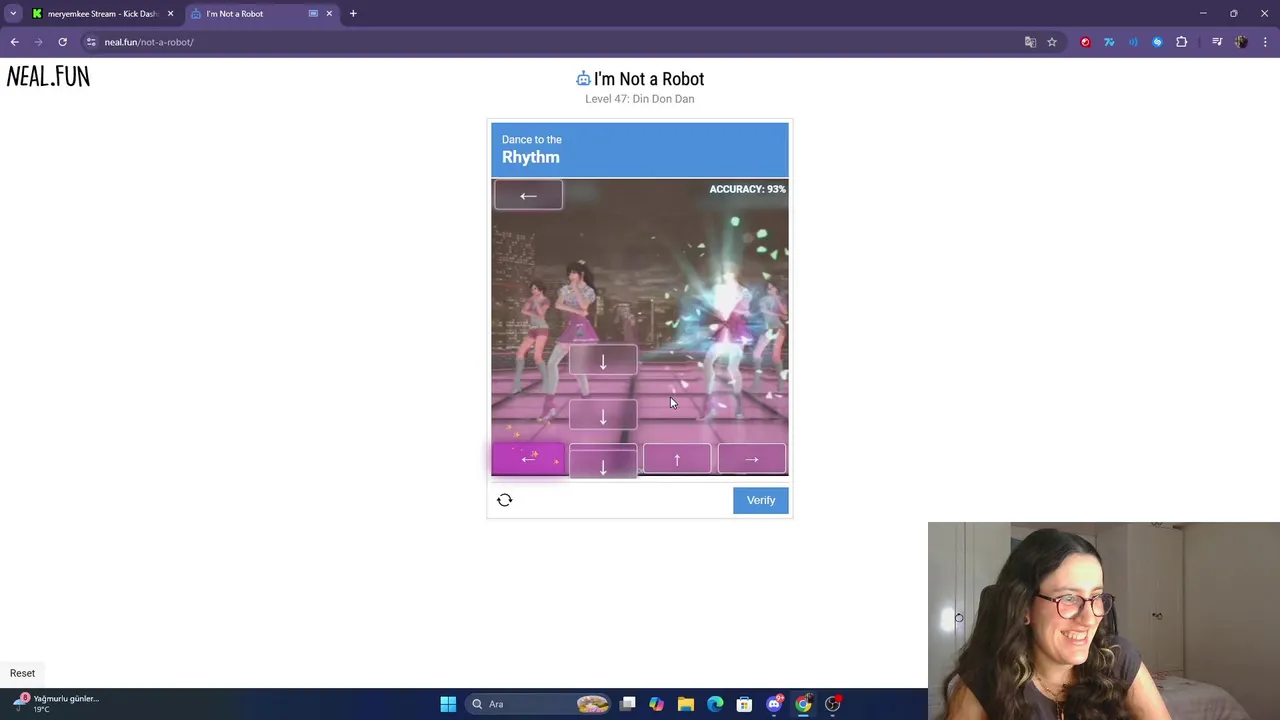View site information icon
The height and width of the screenshot is (720, 1280).
coord(91,42)
